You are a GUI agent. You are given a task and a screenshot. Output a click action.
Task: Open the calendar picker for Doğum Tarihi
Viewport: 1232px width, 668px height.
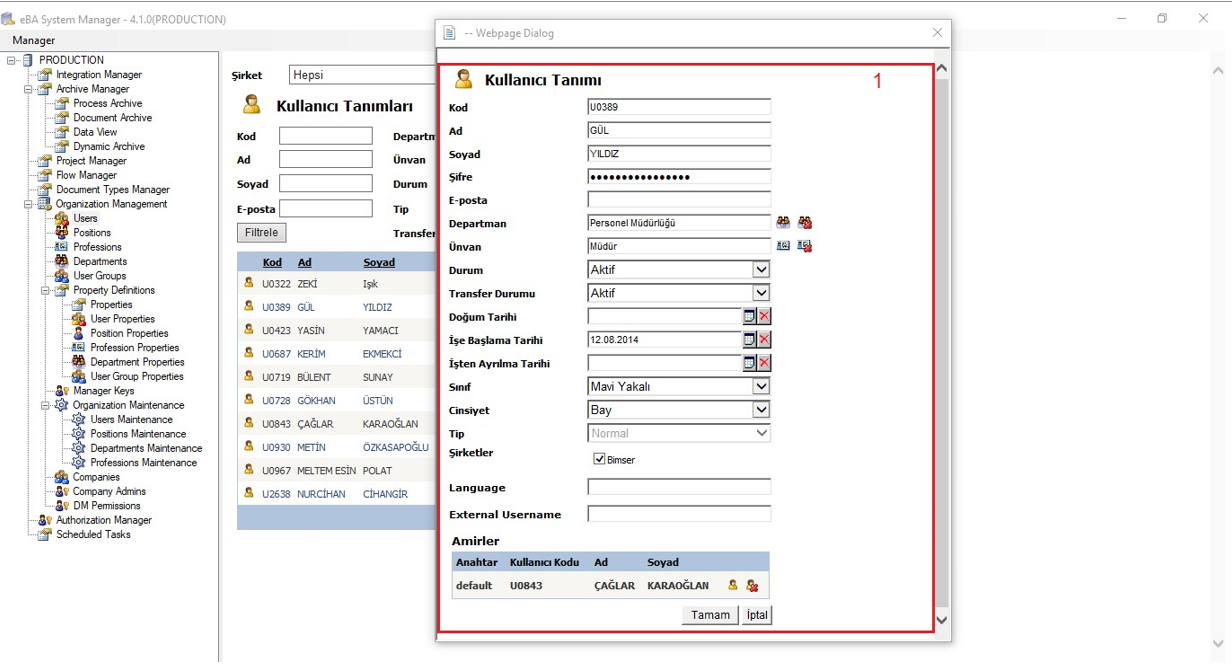749,316
